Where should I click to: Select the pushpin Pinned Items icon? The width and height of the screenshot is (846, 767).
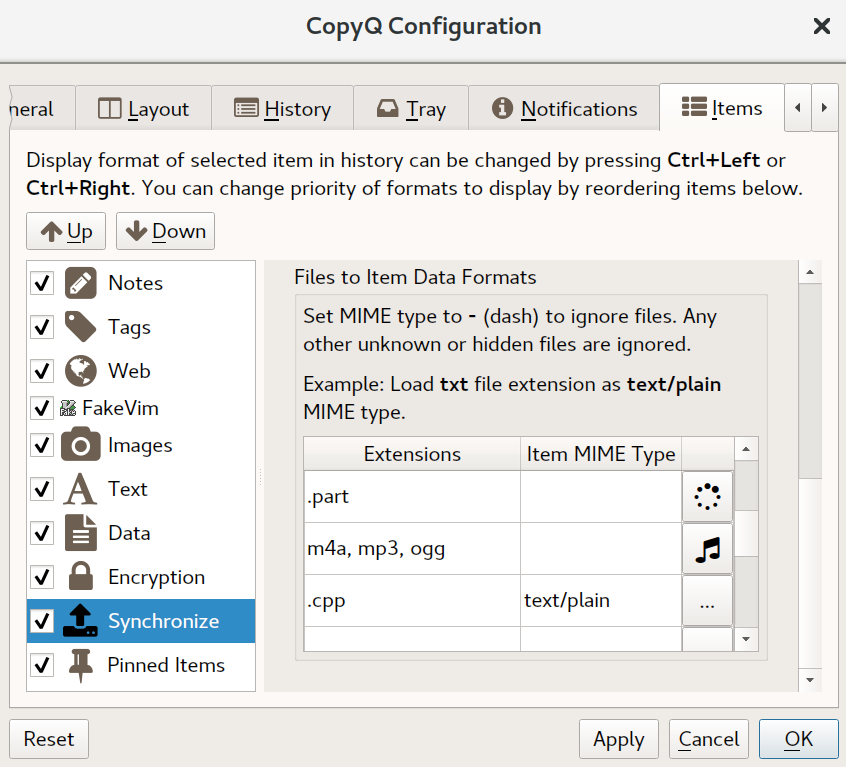tap(81, 665)
